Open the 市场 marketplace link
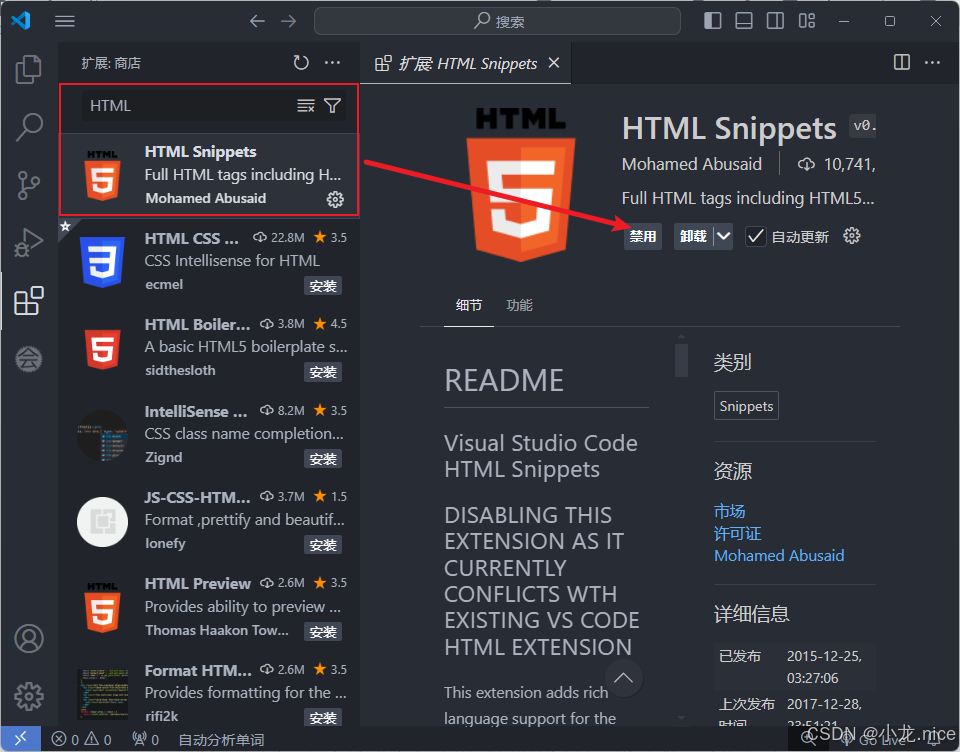This screenshot has width=960, height=752. [730, 511]
